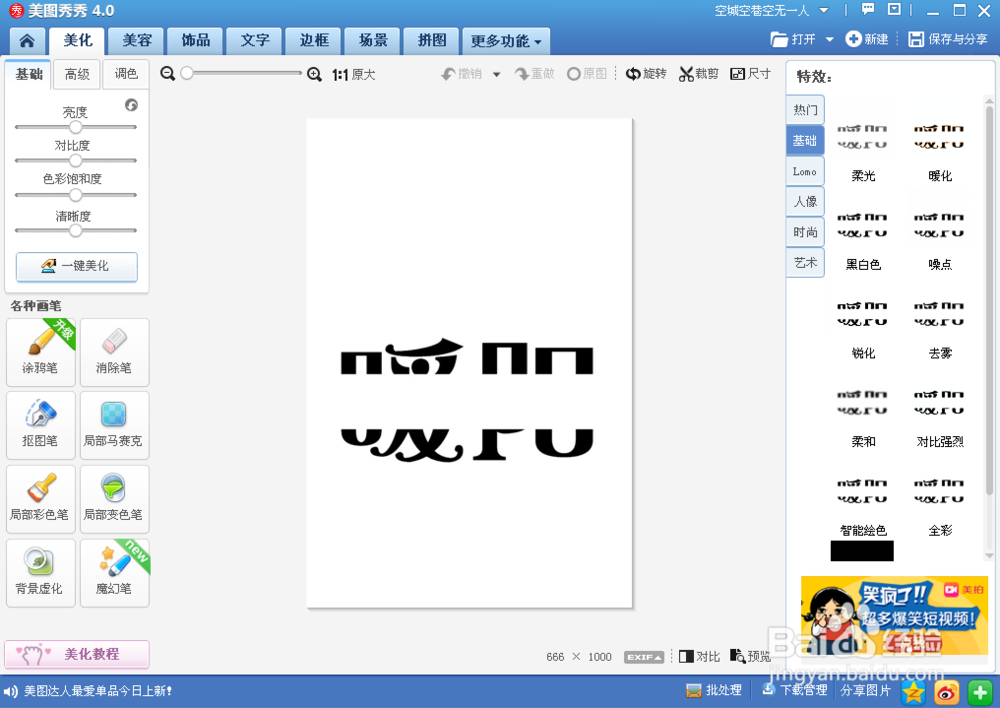Select the 局部变色笔 recolor tool
This screenshot has height=708, width=1000.
pyautogui.click(x=115, y=499)
